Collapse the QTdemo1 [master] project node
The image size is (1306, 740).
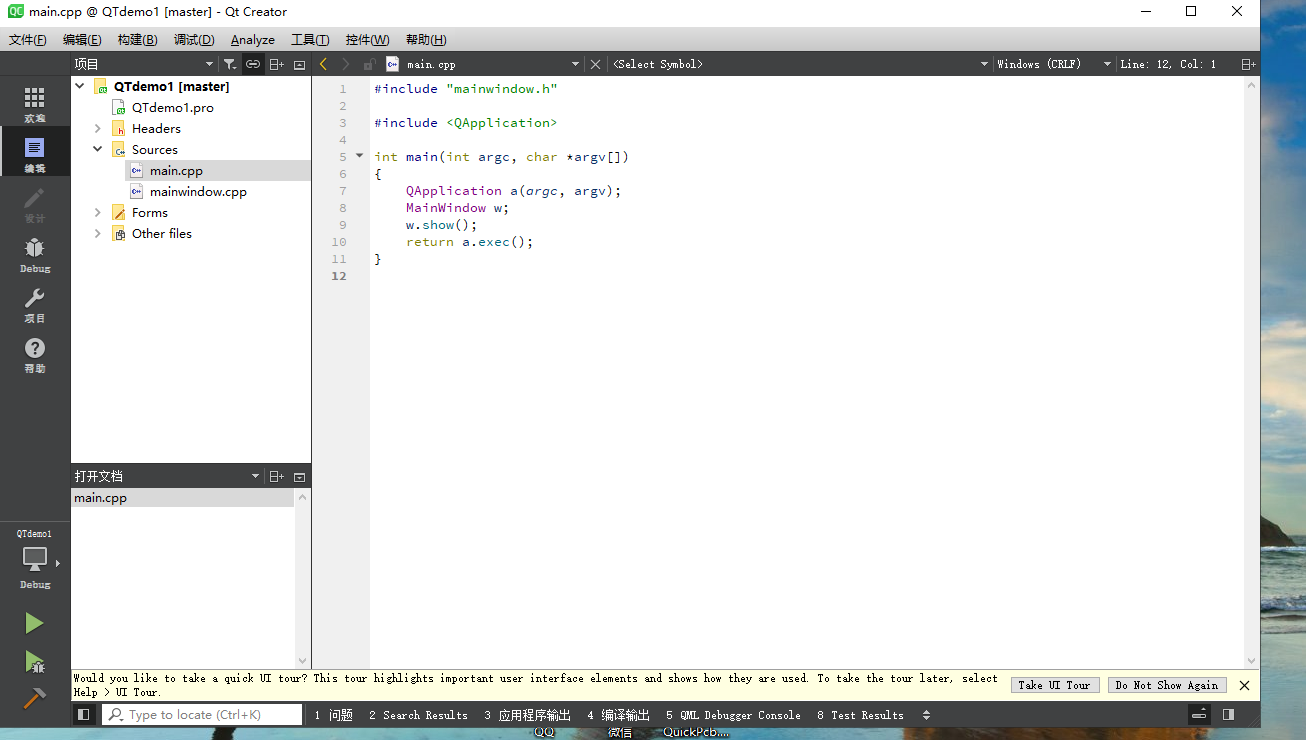tap(79, 87)
